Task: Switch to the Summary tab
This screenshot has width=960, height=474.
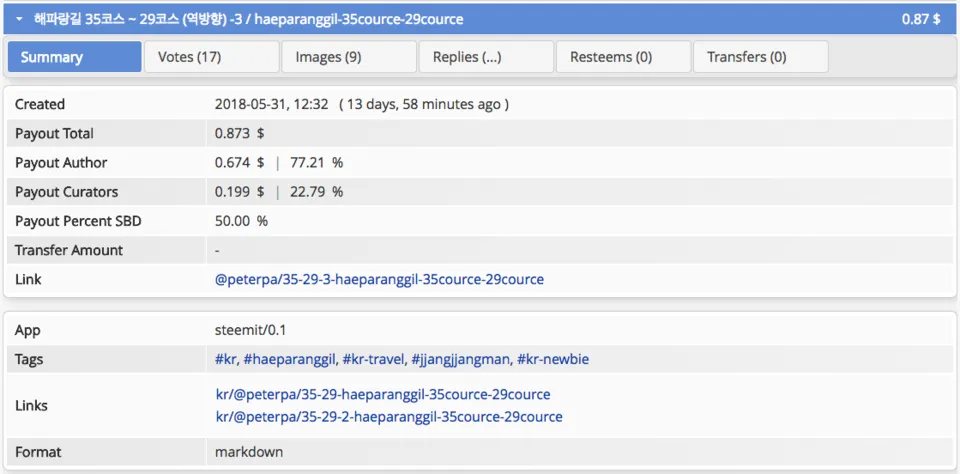Action: click(x=74, y=57)
